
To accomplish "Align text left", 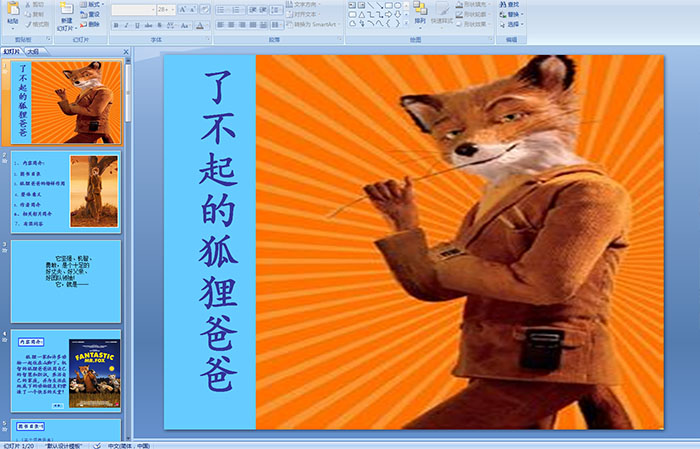I will (221, 25).
